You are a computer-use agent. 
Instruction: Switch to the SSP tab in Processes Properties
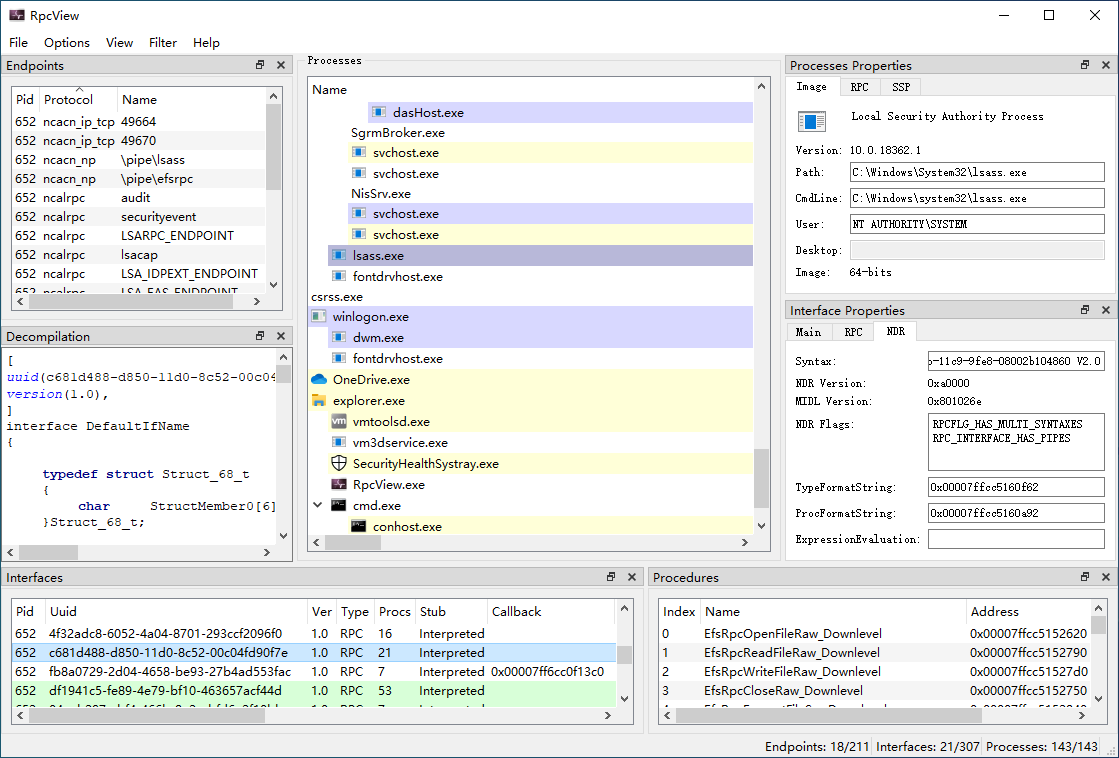pos(901,87)
